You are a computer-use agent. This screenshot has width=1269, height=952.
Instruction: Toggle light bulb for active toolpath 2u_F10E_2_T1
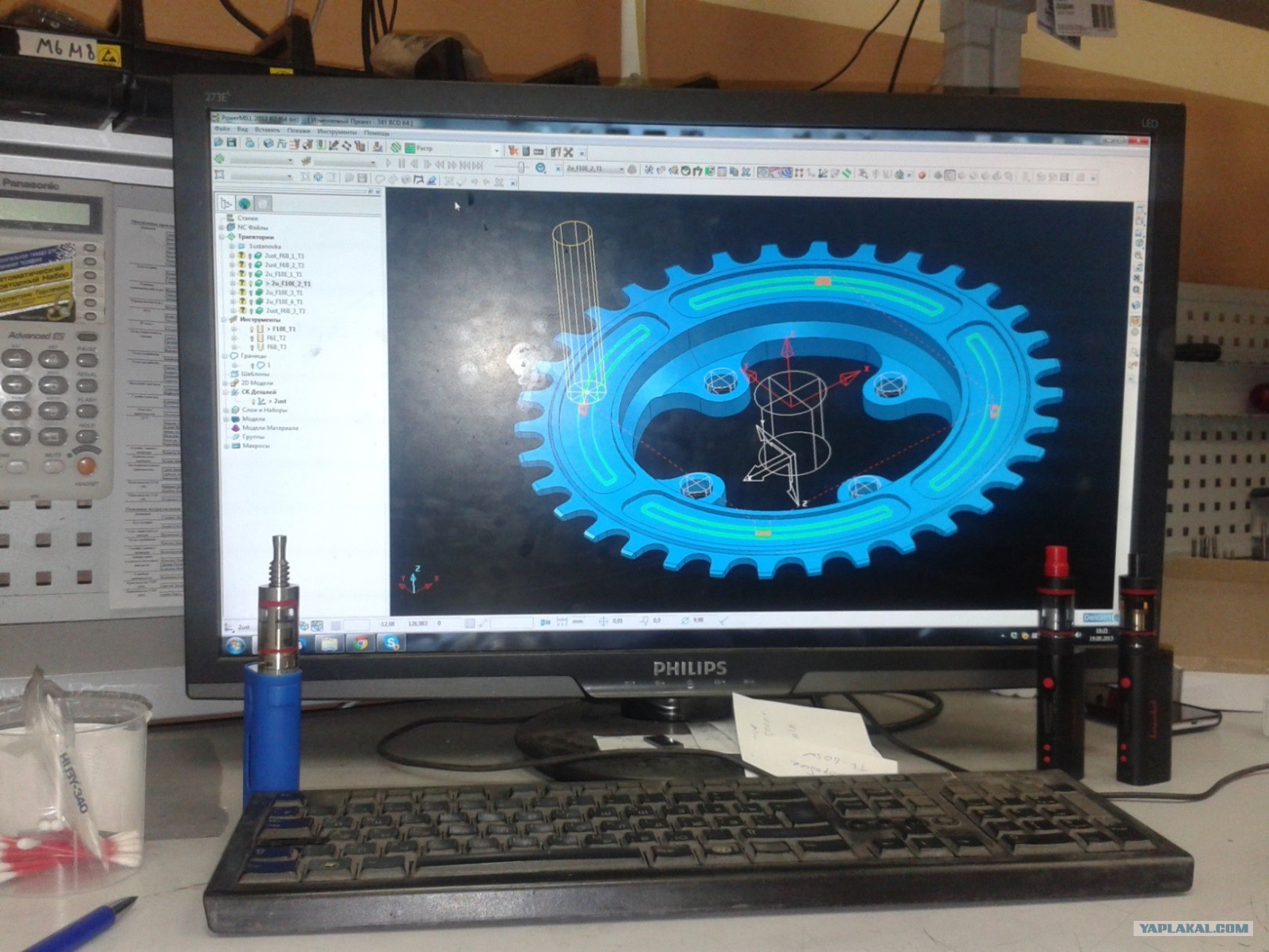pos(250,283)
